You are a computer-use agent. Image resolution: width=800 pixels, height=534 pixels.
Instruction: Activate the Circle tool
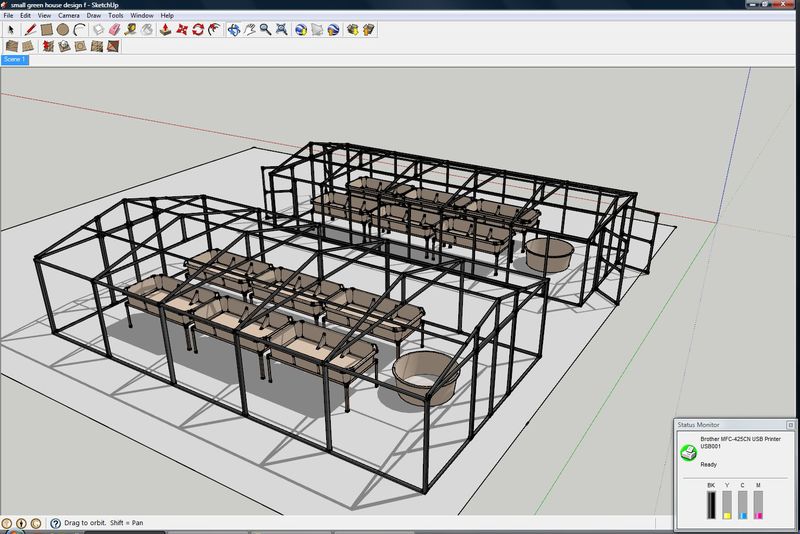click(63, 30)
